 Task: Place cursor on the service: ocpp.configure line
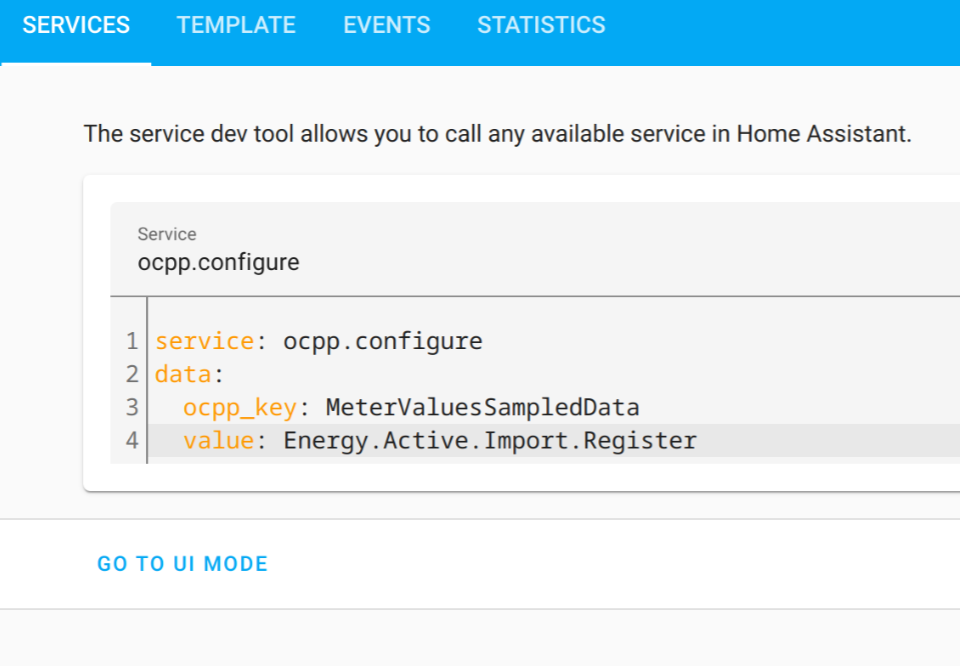tap(318, 340)
